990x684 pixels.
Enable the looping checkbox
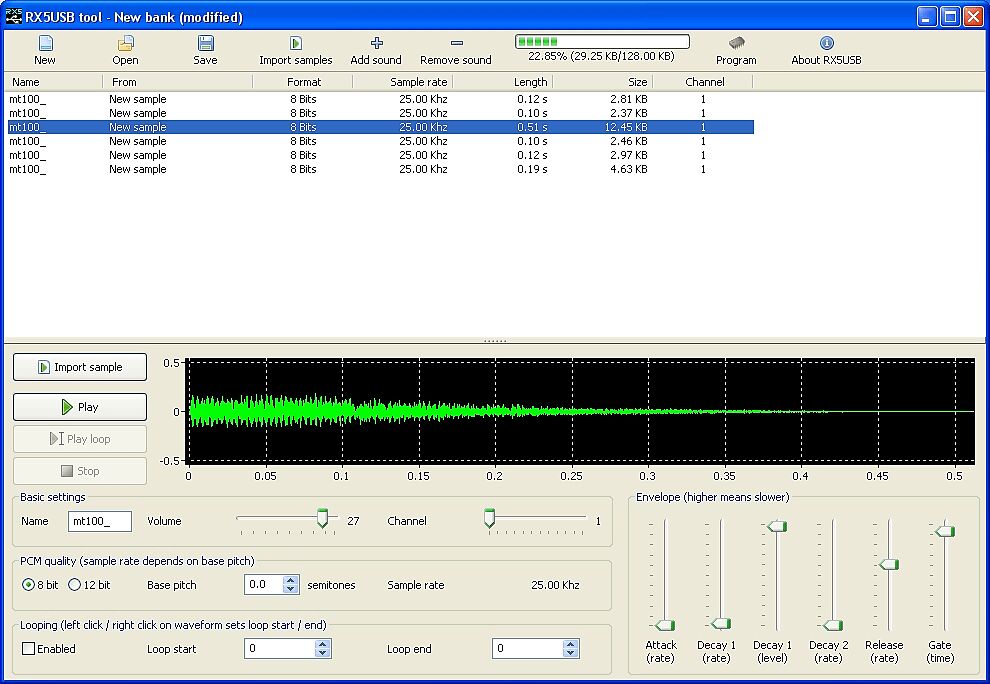pos(28,649)
